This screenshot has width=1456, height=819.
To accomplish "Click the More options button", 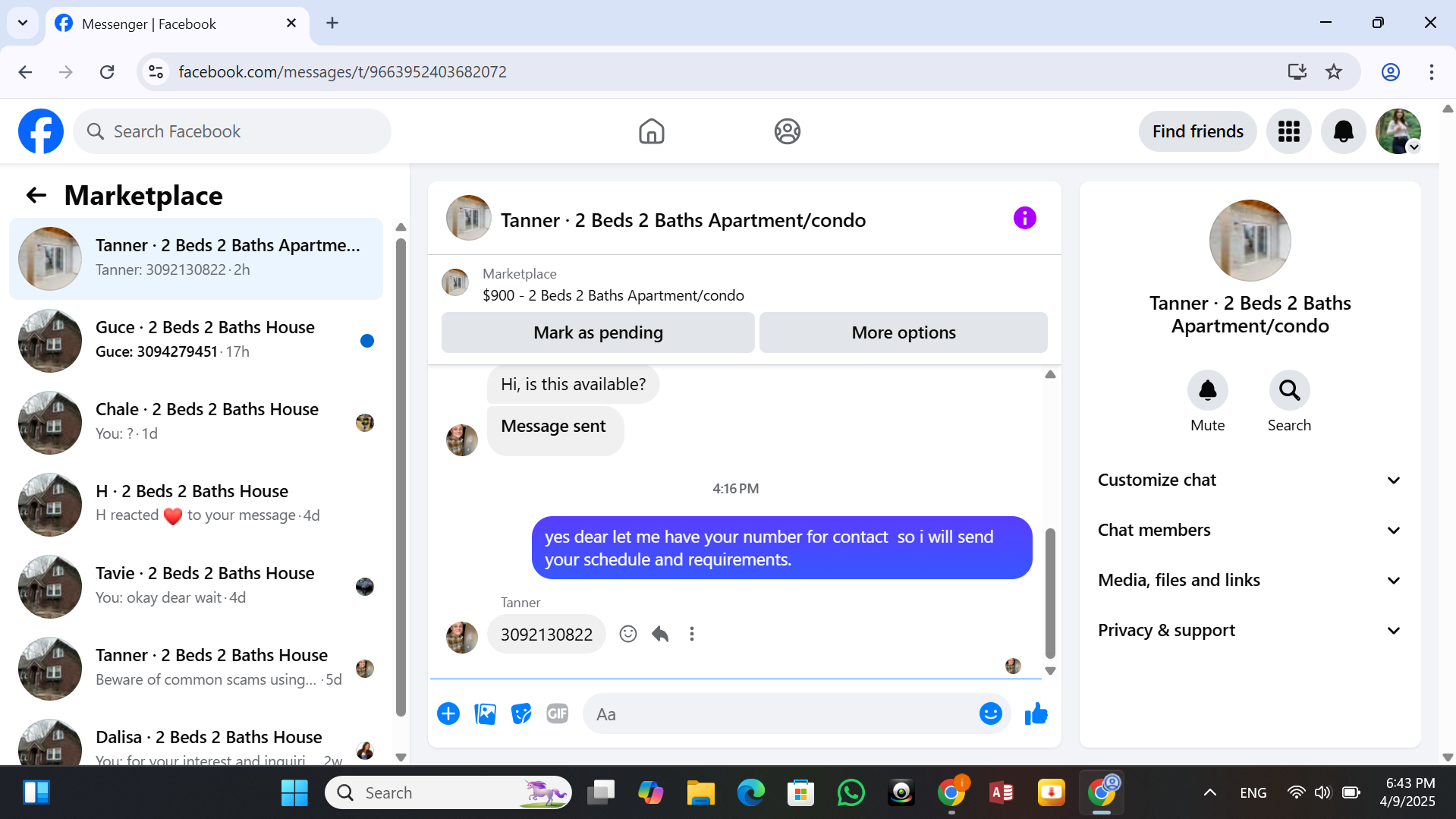I will 903,332.
